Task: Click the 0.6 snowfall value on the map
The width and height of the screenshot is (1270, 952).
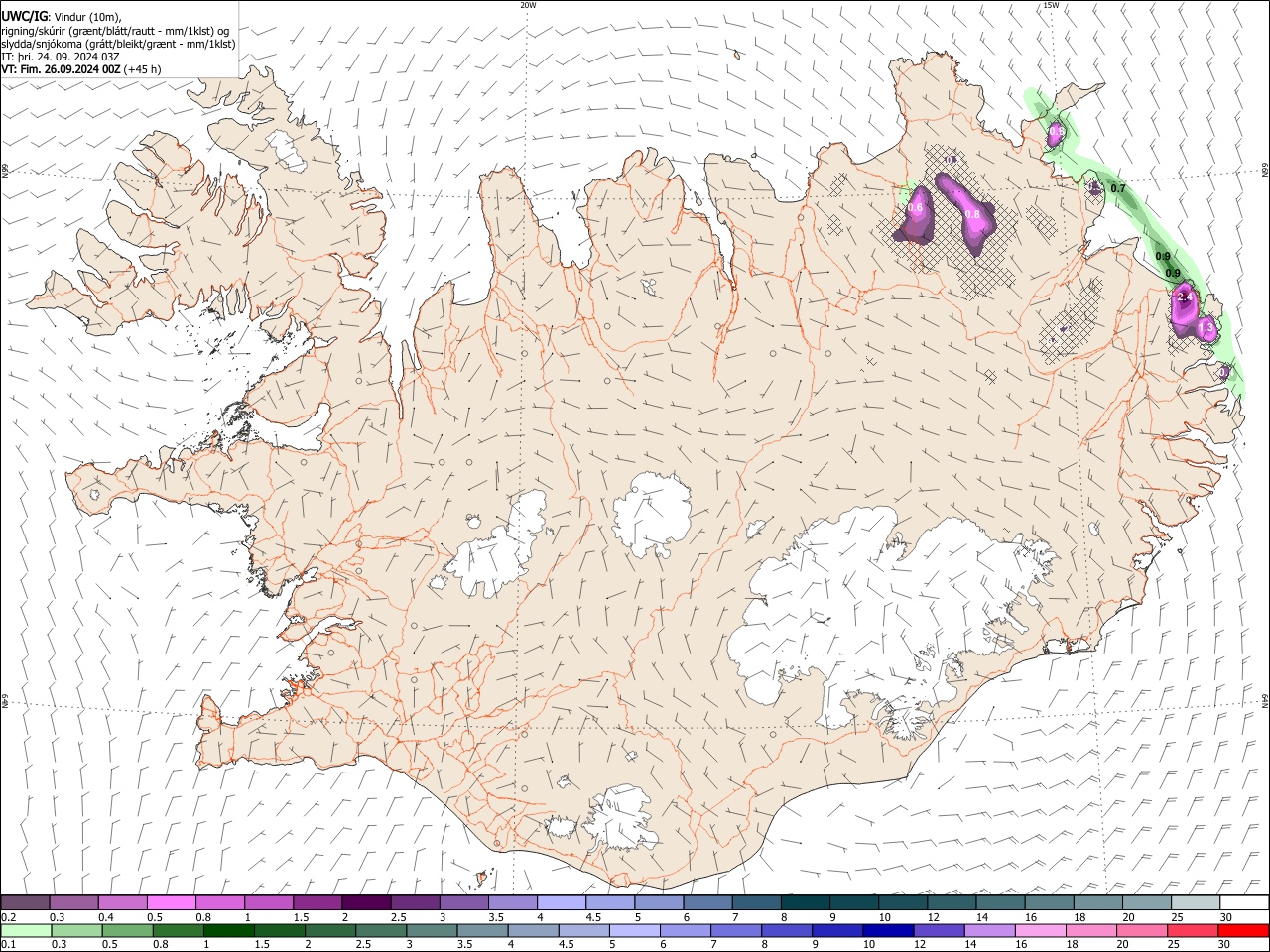Action: pos(915,208)
